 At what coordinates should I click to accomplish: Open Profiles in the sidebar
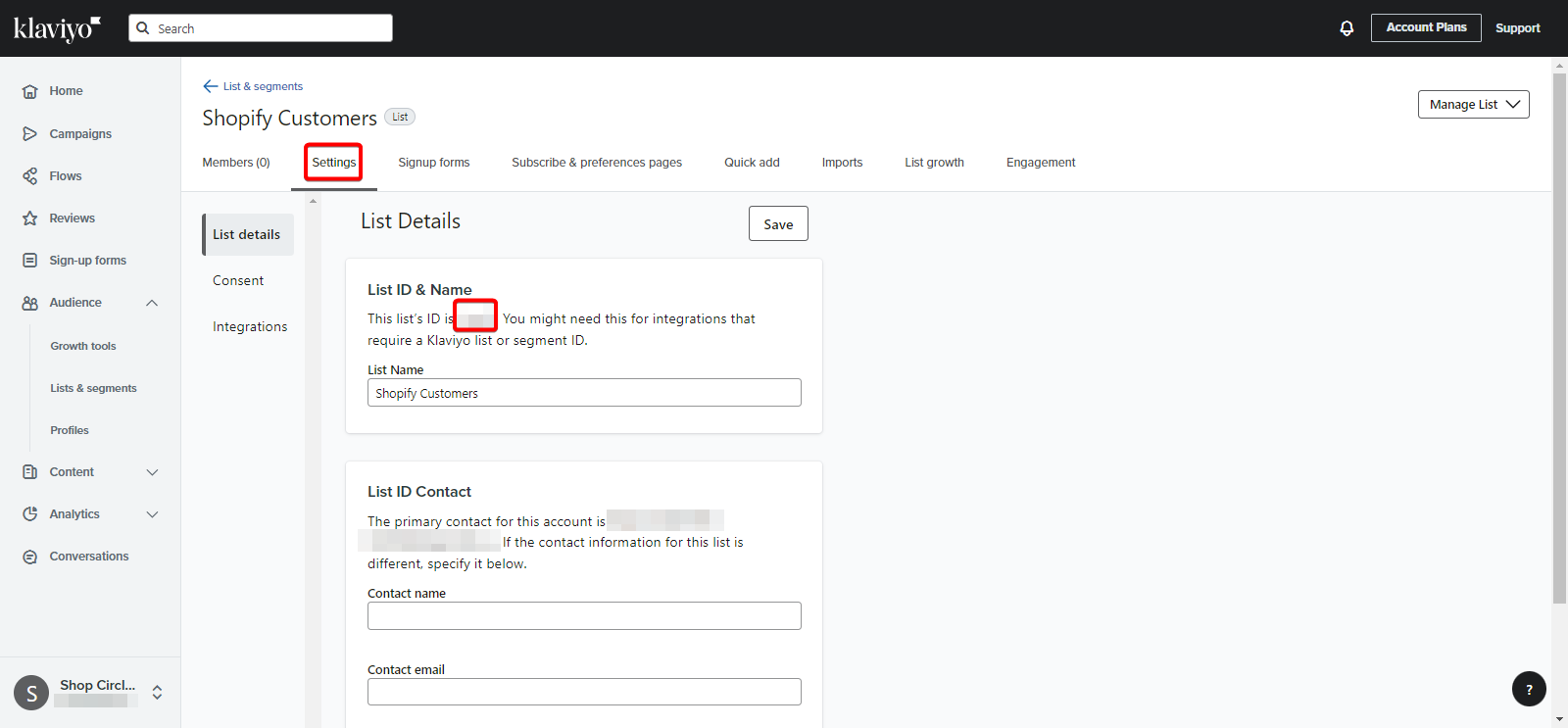click(x=70, y=430)
